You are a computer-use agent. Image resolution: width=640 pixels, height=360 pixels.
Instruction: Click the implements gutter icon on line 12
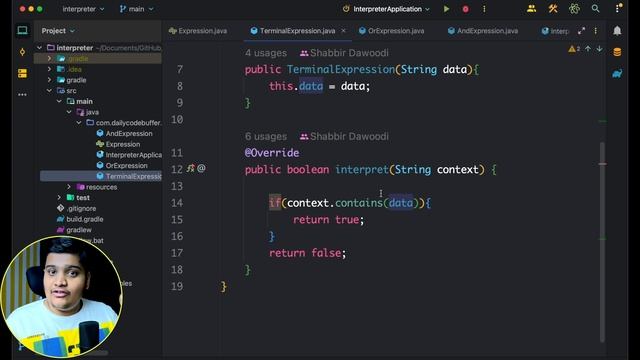pyautogui.click(x=191, y=168)
